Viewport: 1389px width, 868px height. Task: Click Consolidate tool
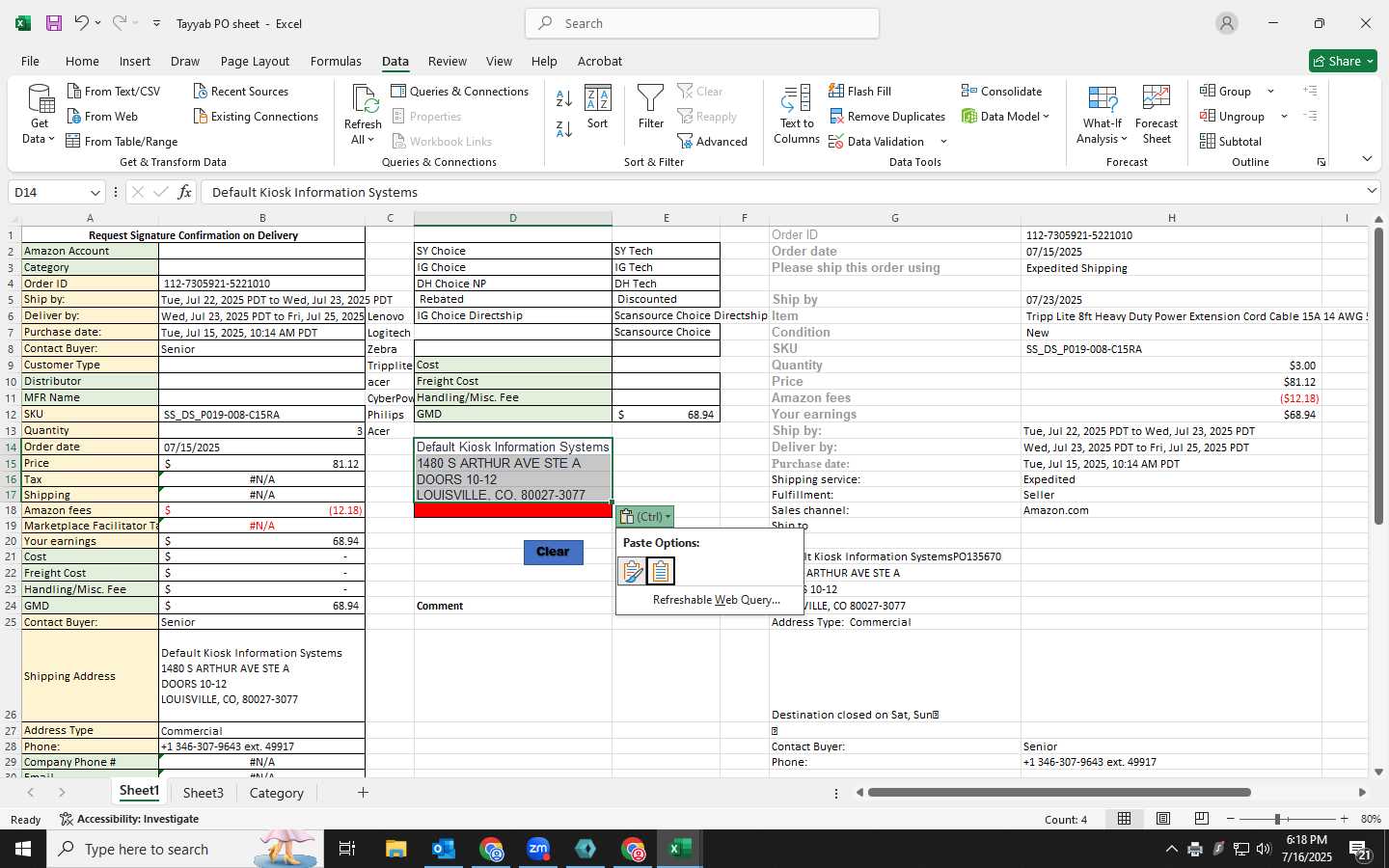click(x=1001, y=91)
